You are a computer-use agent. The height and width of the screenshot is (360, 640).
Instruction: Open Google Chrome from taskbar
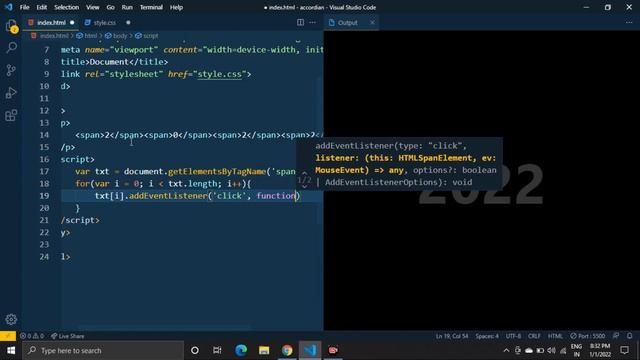(x=287, y=351)
